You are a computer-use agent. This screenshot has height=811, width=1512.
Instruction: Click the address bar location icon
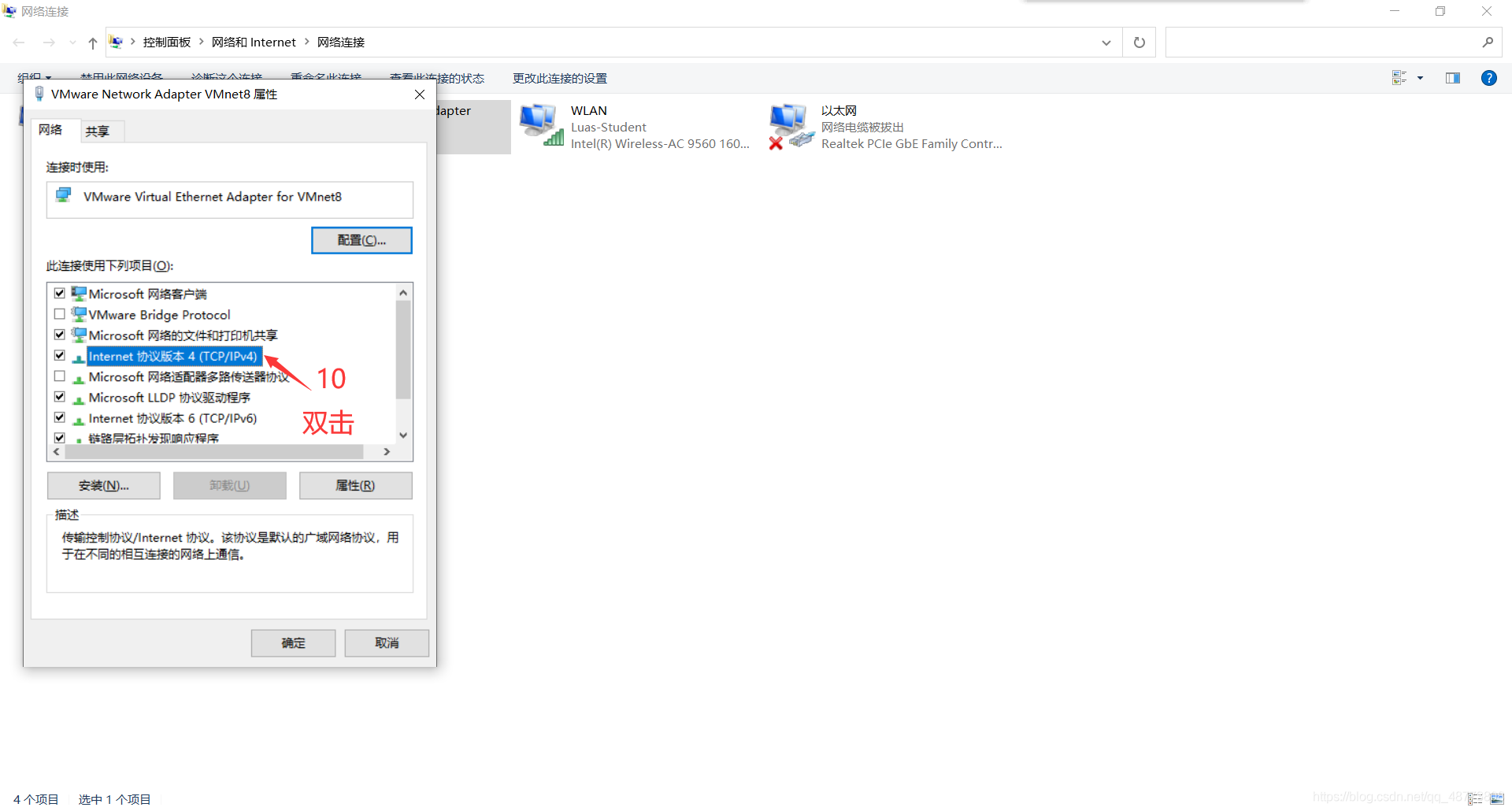tap(117, 42)
